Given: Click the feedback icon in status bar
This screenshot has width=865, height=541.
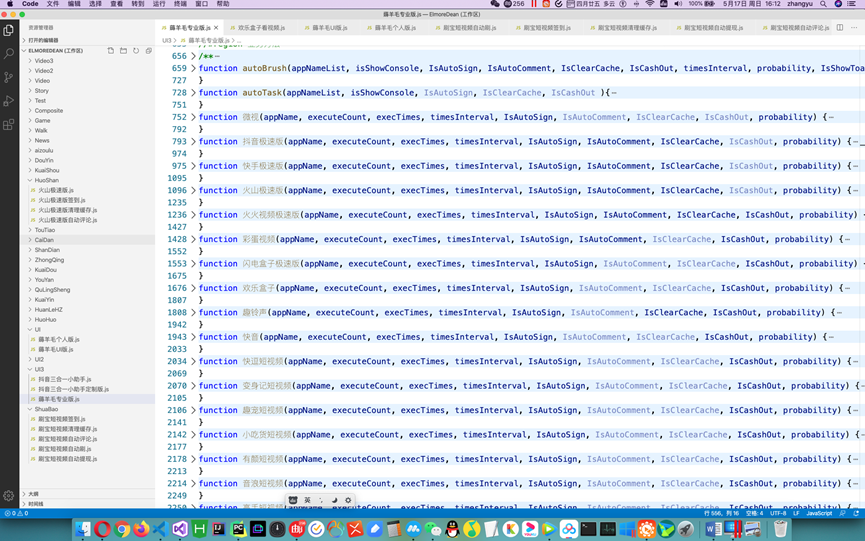Looking at the screenshot, I should [x=842, y=513].
